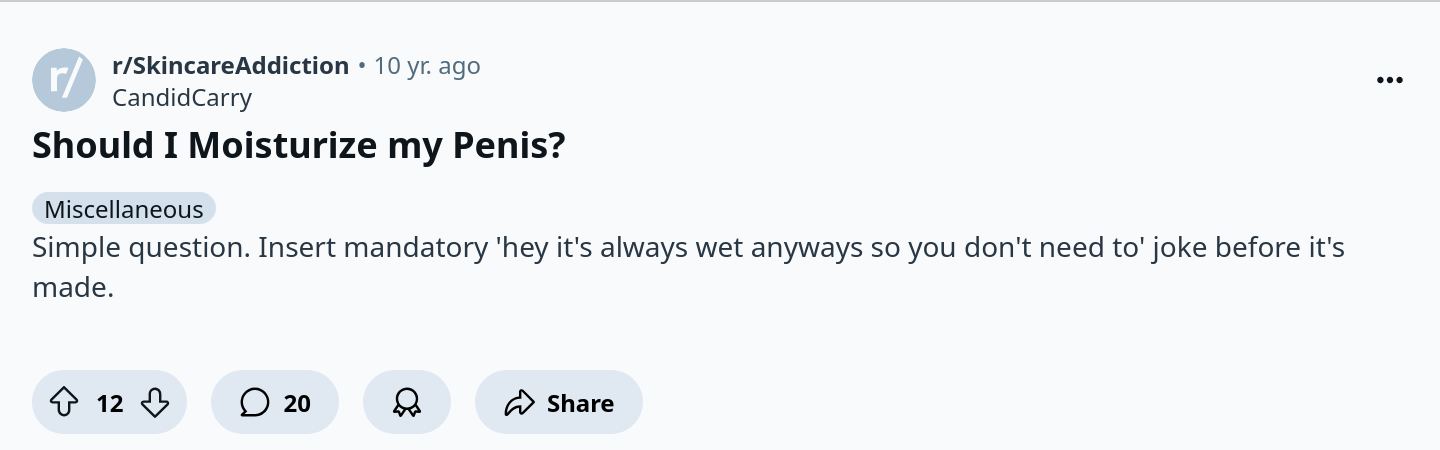Filter by the Miscellaneous flair tag

124,209
